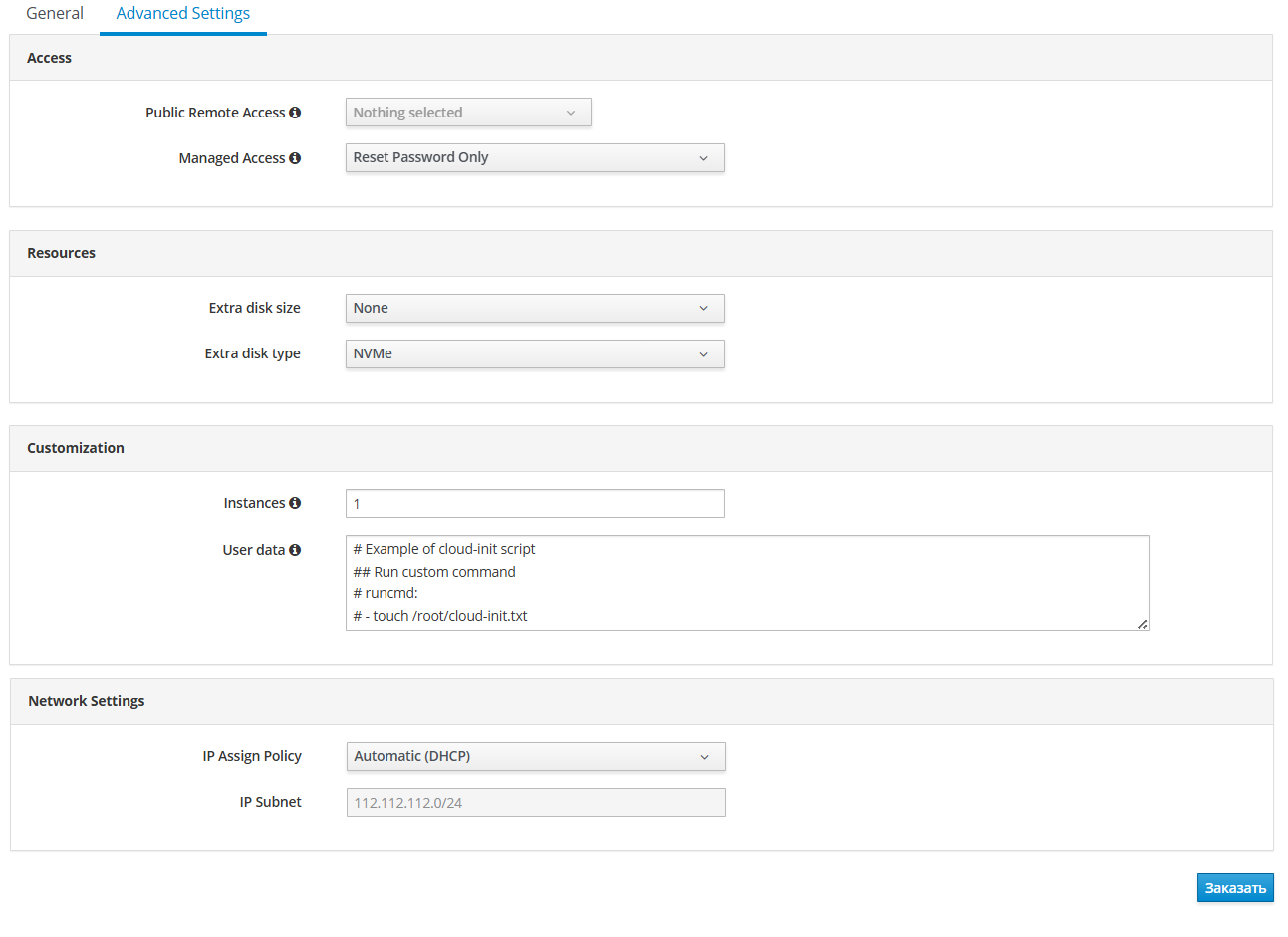1288x937 pixels.
Task: Show the Managed Access info tooltip icon
Action: (x=295, y=158)
